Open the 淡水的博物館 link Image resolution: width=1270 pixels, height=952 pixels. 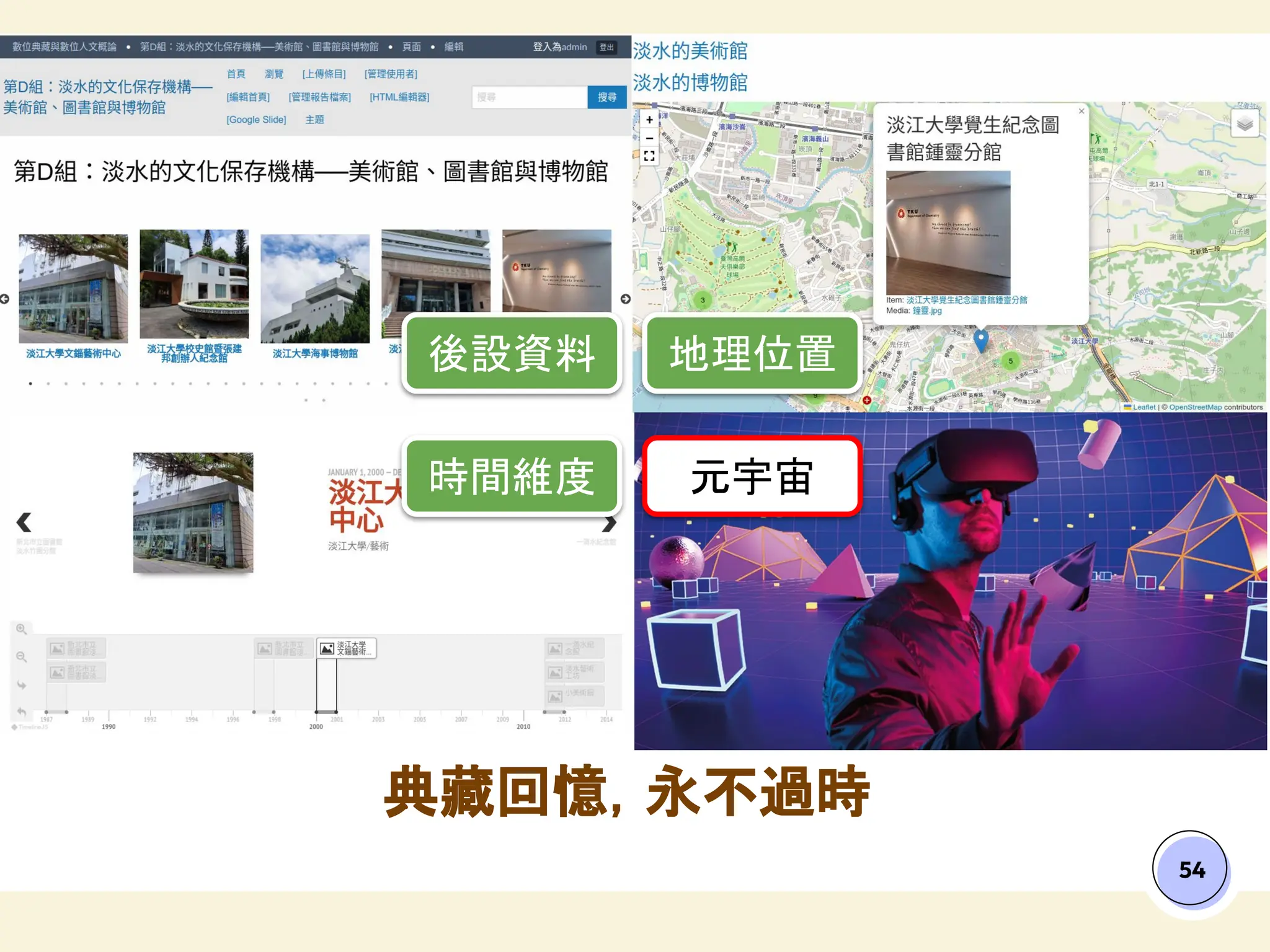[x=690, y=82]
